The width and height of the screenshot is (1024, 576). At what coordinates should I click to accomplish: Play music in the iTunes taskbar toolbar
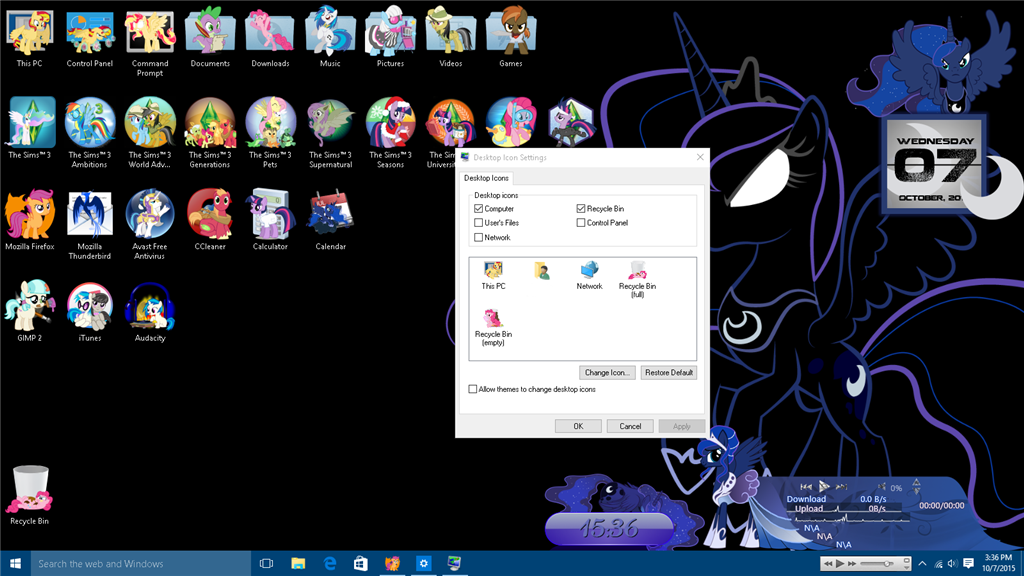(x=840, y=564)
